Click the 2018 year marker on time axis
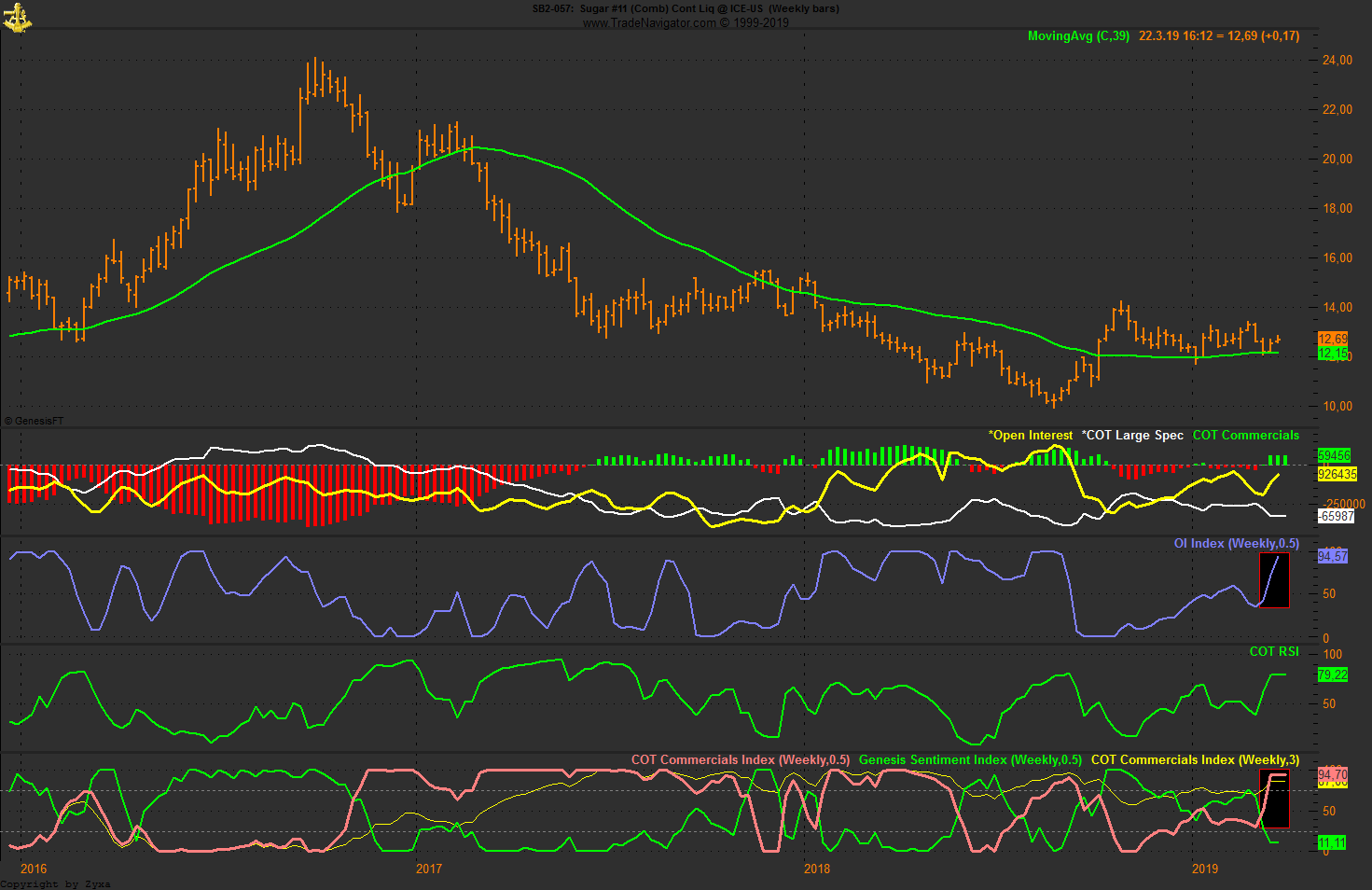Viewport: 1372px width, 890px height. click(816, 869)
